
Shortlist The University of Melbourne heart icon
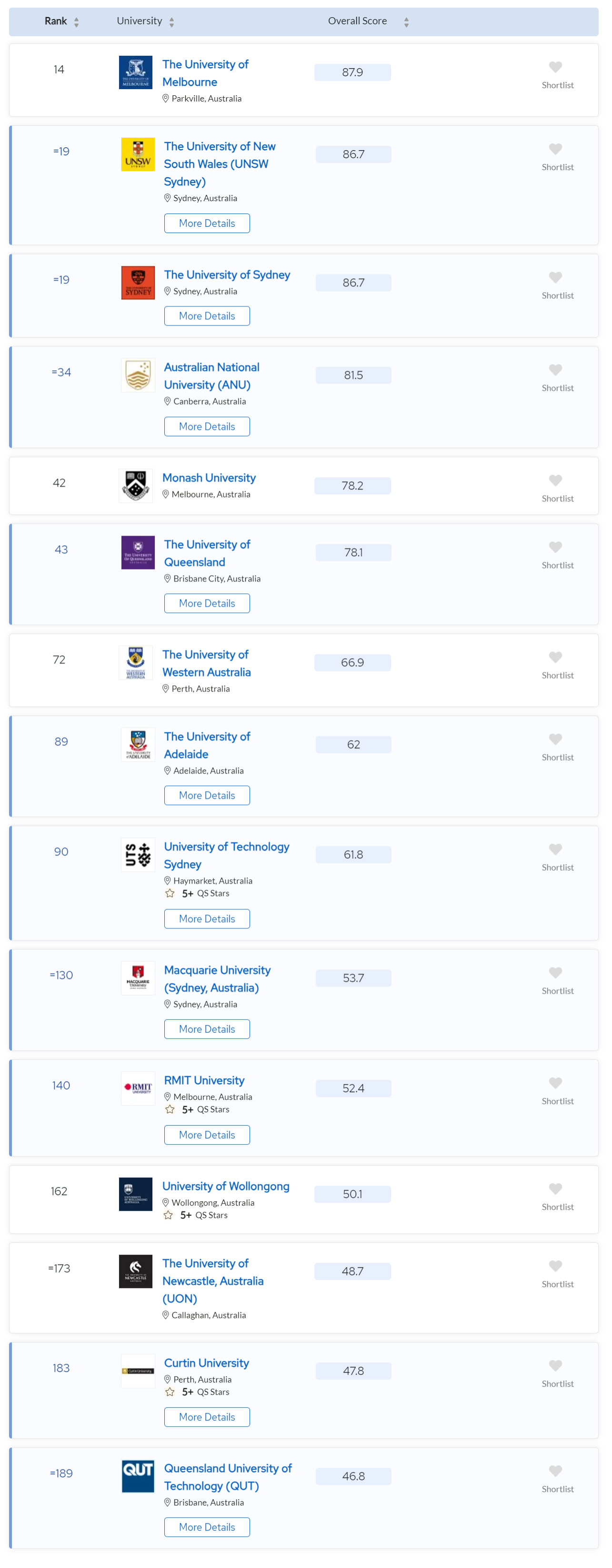point(555,67)
